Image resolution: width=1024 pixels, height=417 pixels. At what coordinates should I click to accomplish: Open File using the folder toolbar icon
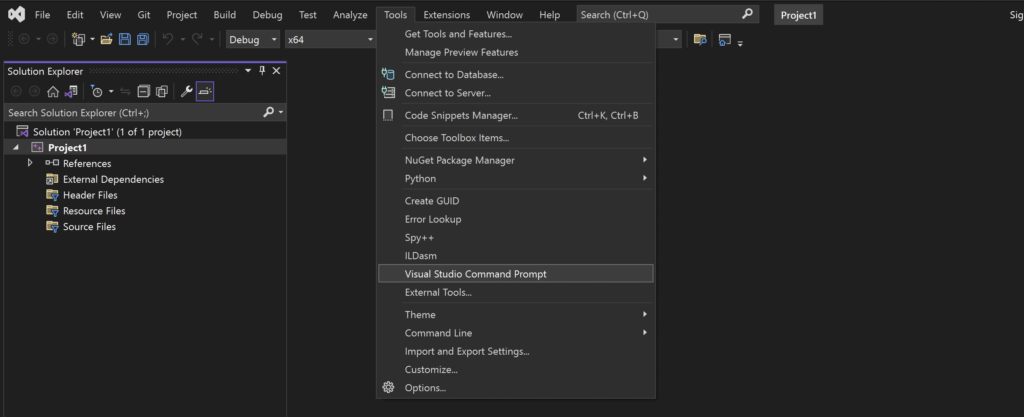pyautogui.click(x=106, y=40)
